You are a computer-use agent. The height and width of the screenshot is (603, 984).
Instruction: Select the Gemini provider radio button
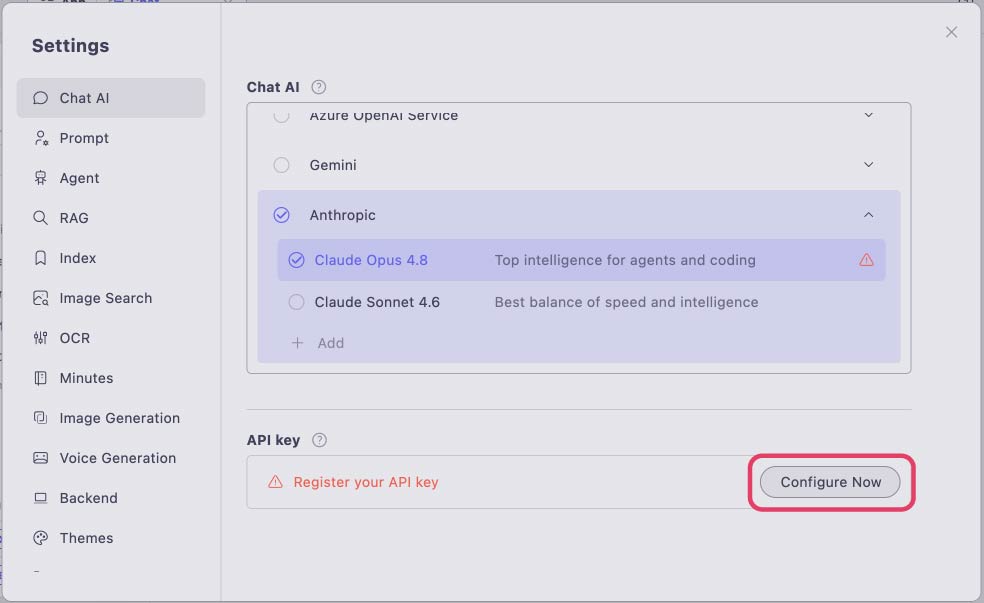[x=281, y=165]
